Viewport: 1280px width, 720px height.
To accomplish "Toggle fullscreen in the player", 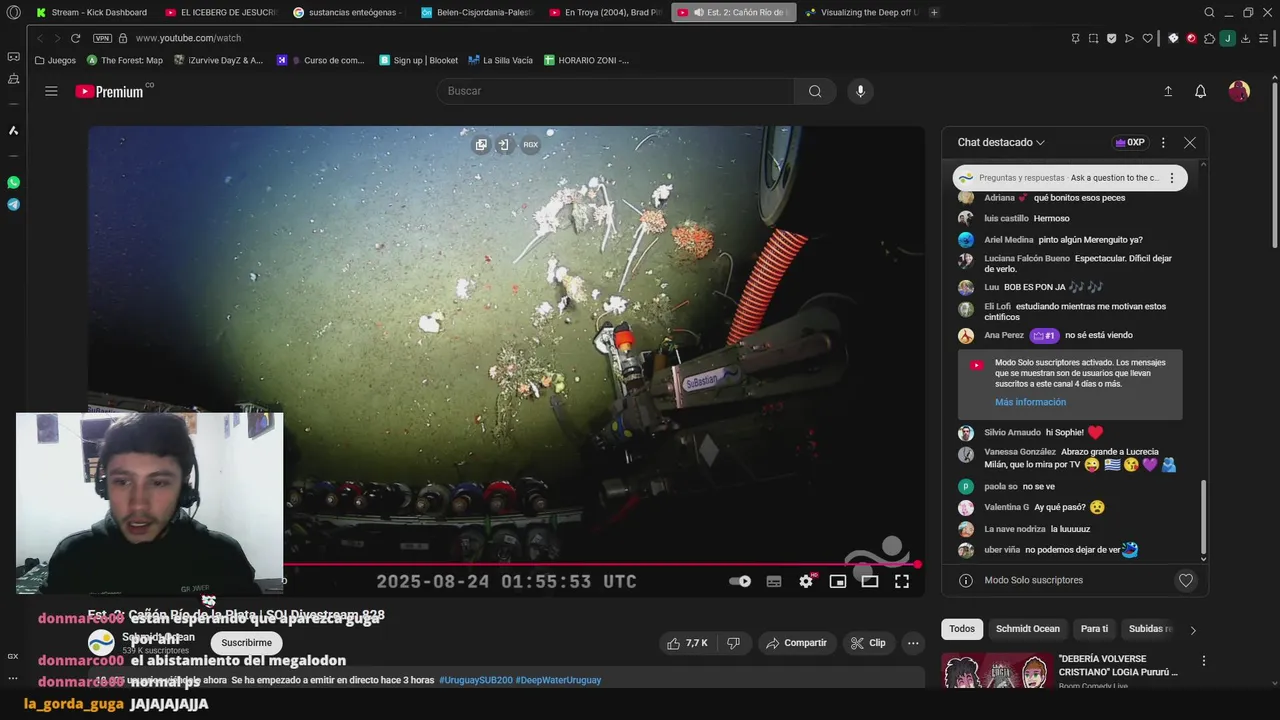I will tap(902, 581).
